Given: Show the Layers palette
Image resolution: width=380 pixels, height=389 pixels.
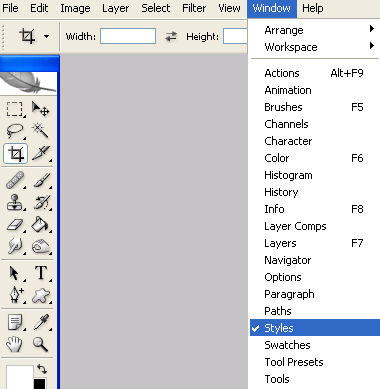Looking at the screenshot, I should pos(315,243).
